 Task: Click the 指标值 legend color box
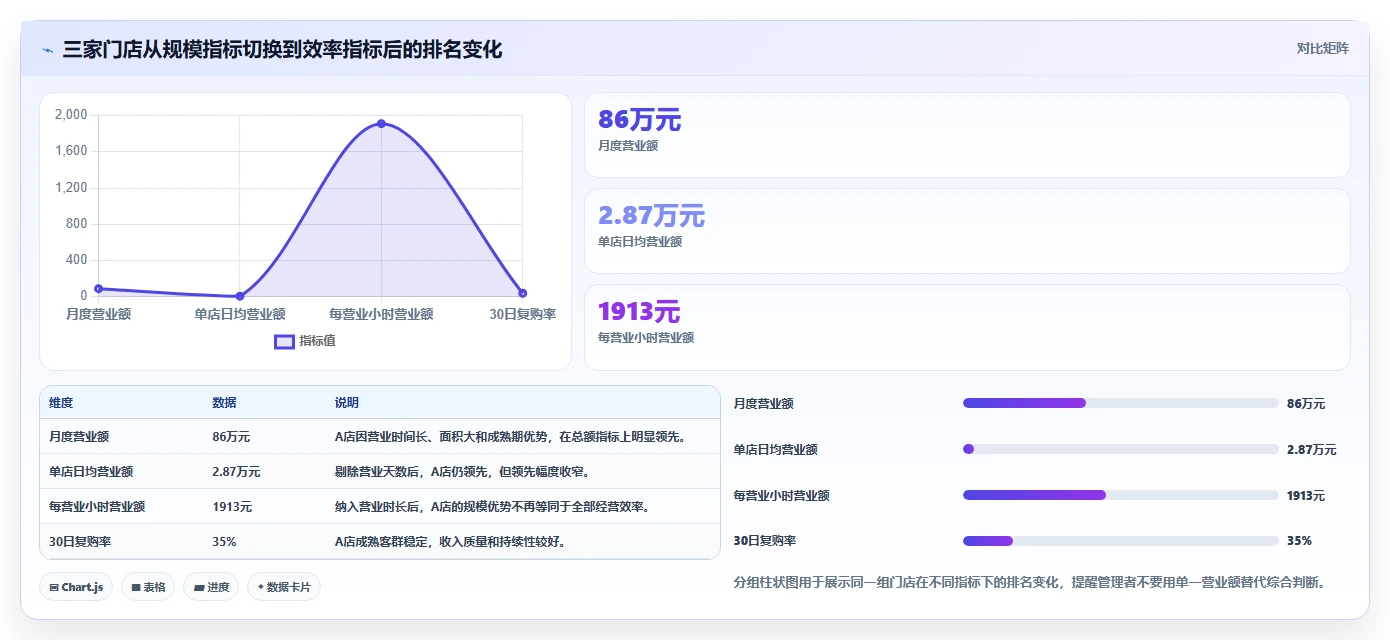(x=284, y=341)
